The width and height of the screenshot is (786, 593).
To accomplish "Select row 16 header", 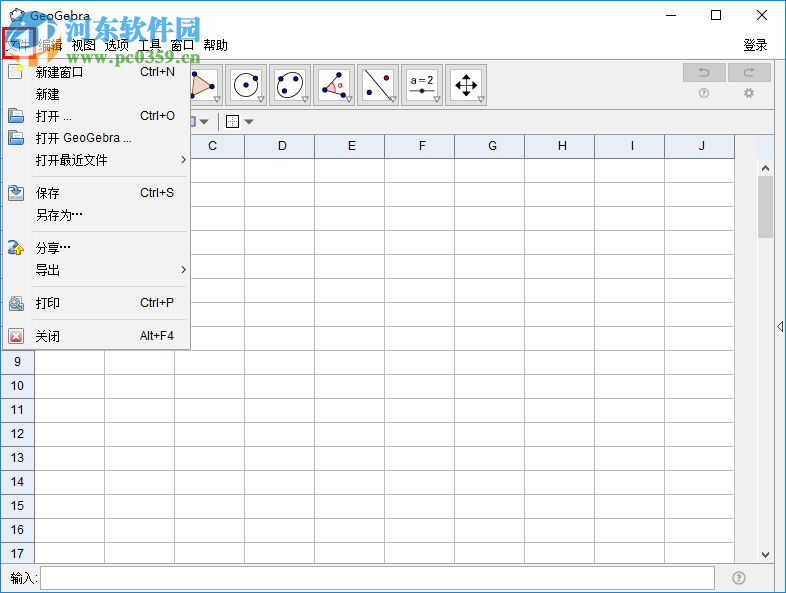I will click(x=18, y=530).
